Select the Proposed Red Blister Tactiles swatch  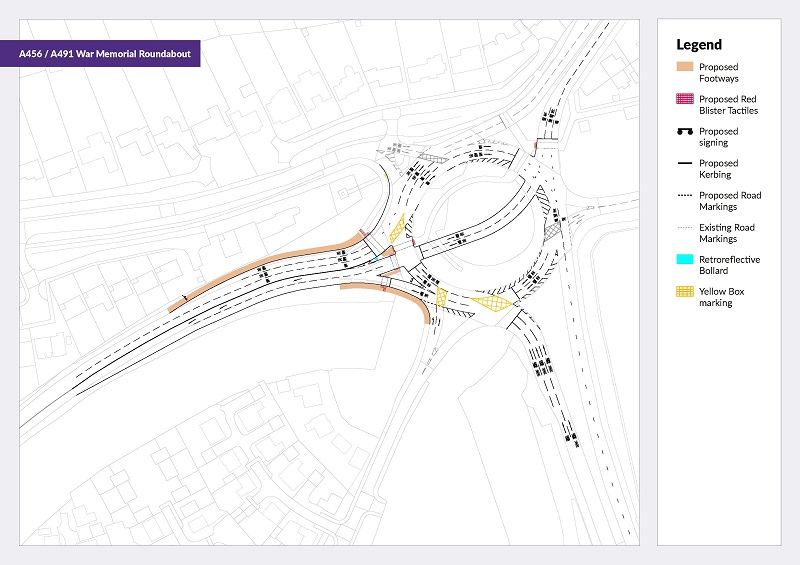tap(686, 99)
